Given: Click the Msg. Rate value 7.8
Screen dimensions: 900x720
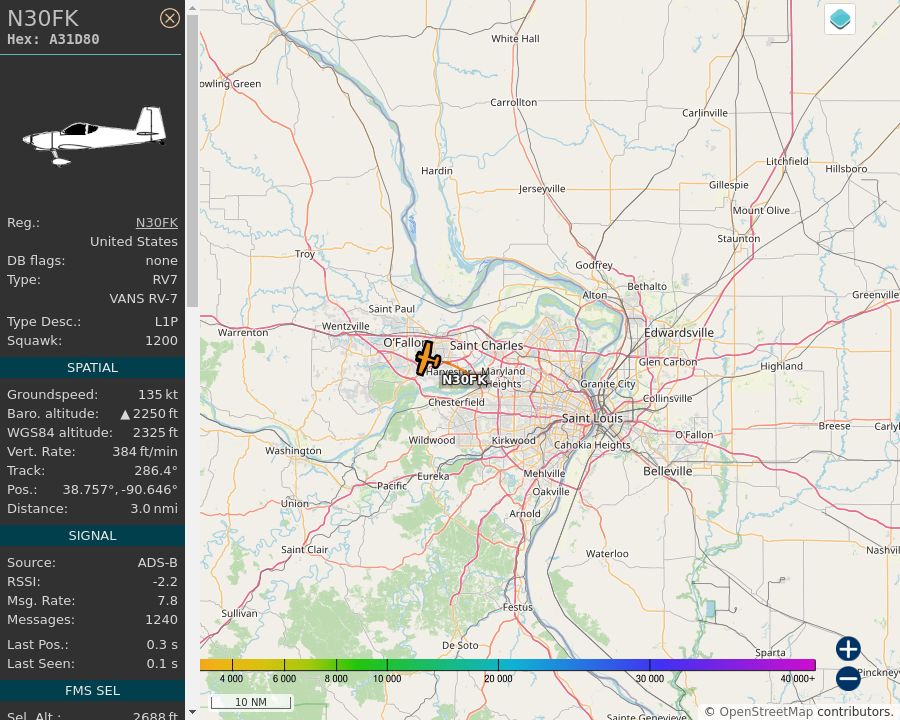Looking at the screenshot, I should click(168, 601).
